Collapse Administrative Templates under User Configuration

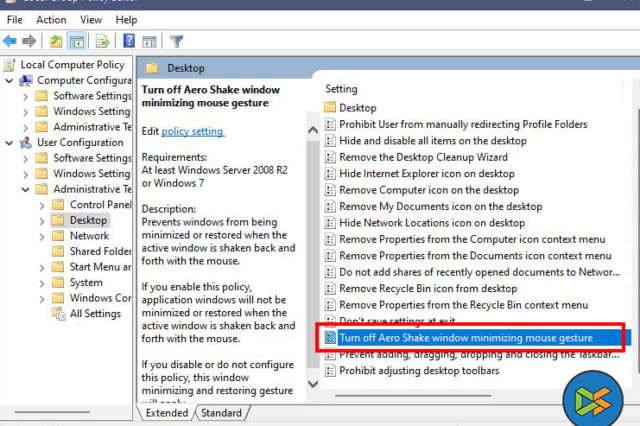(26, 189)
